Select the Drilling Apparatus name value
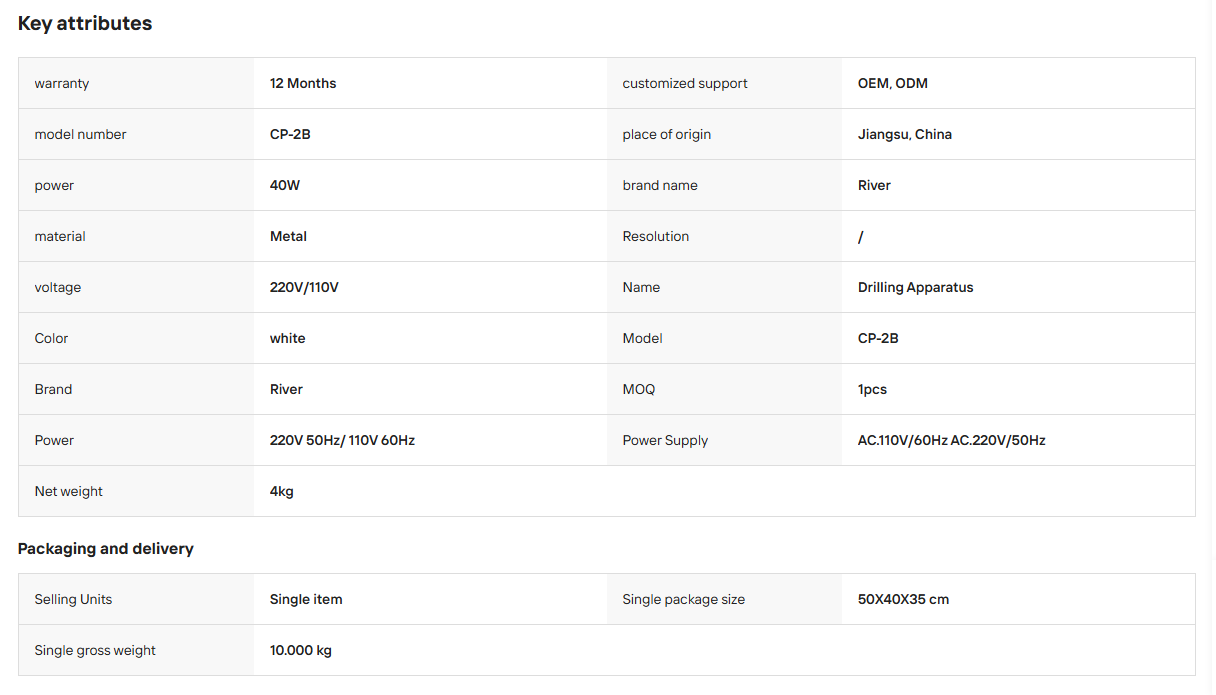This screenshot has width=1216, height=695. pyautogui.click(x=916, y=287)
